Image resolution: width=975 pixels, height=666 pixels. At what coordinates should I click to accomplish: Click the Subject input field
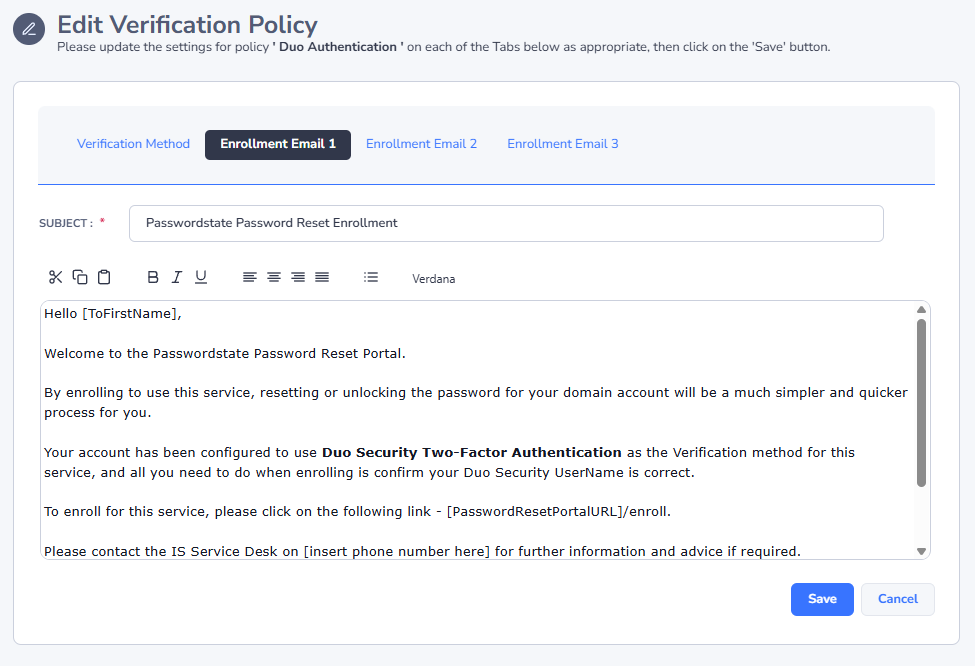tap(506, 223)
